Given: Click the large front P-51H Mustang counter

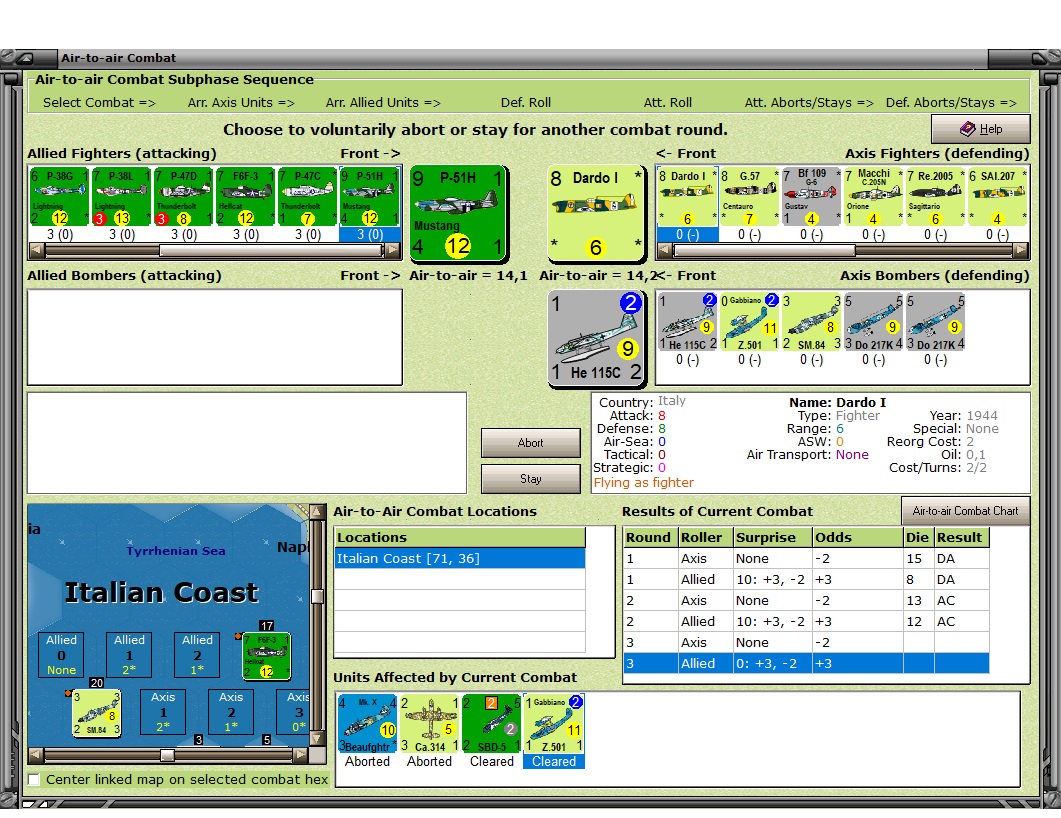Looking at the screenshot, I should point(458,212).
